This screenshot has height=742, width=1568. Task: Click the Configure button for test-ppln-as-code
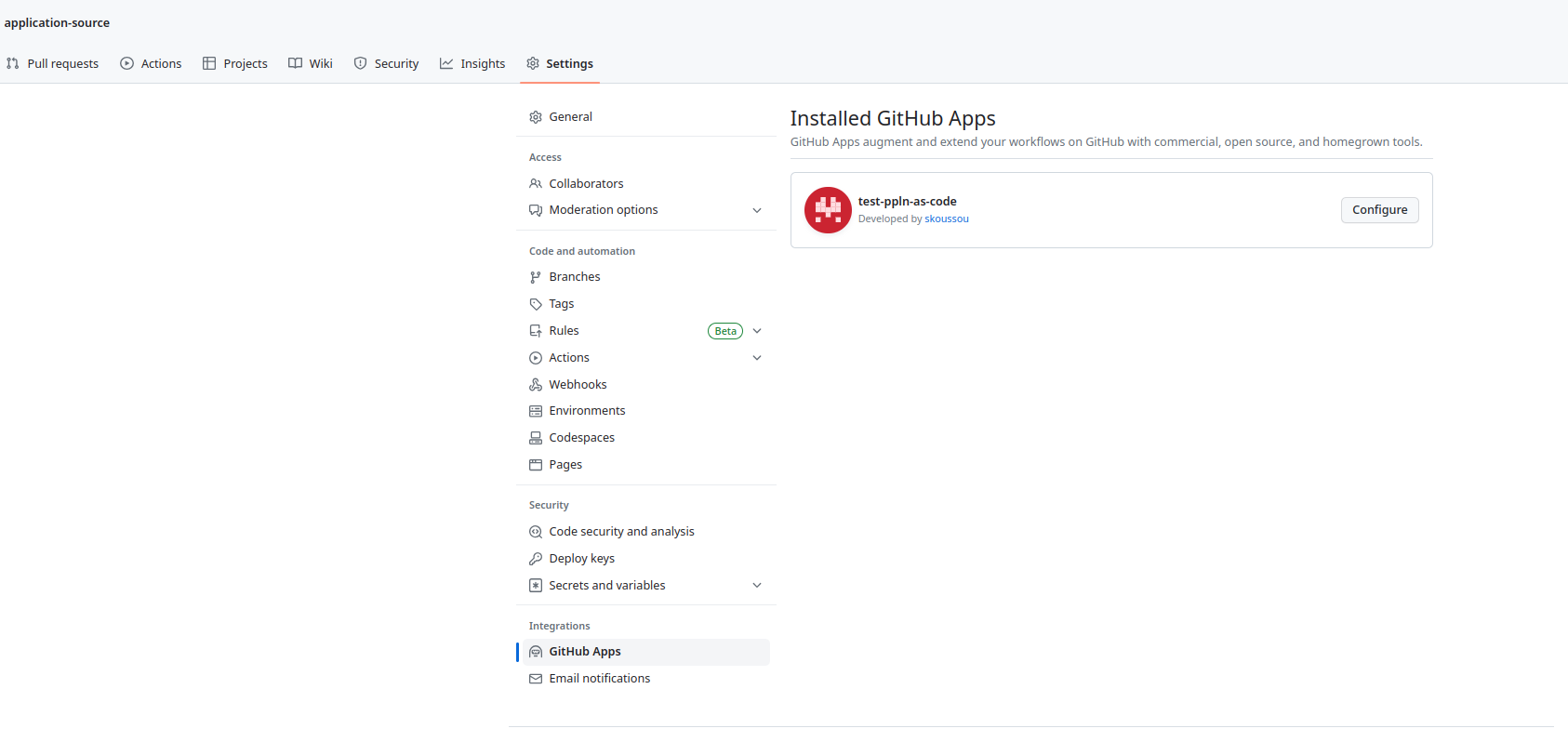[x=1379, y=210]
